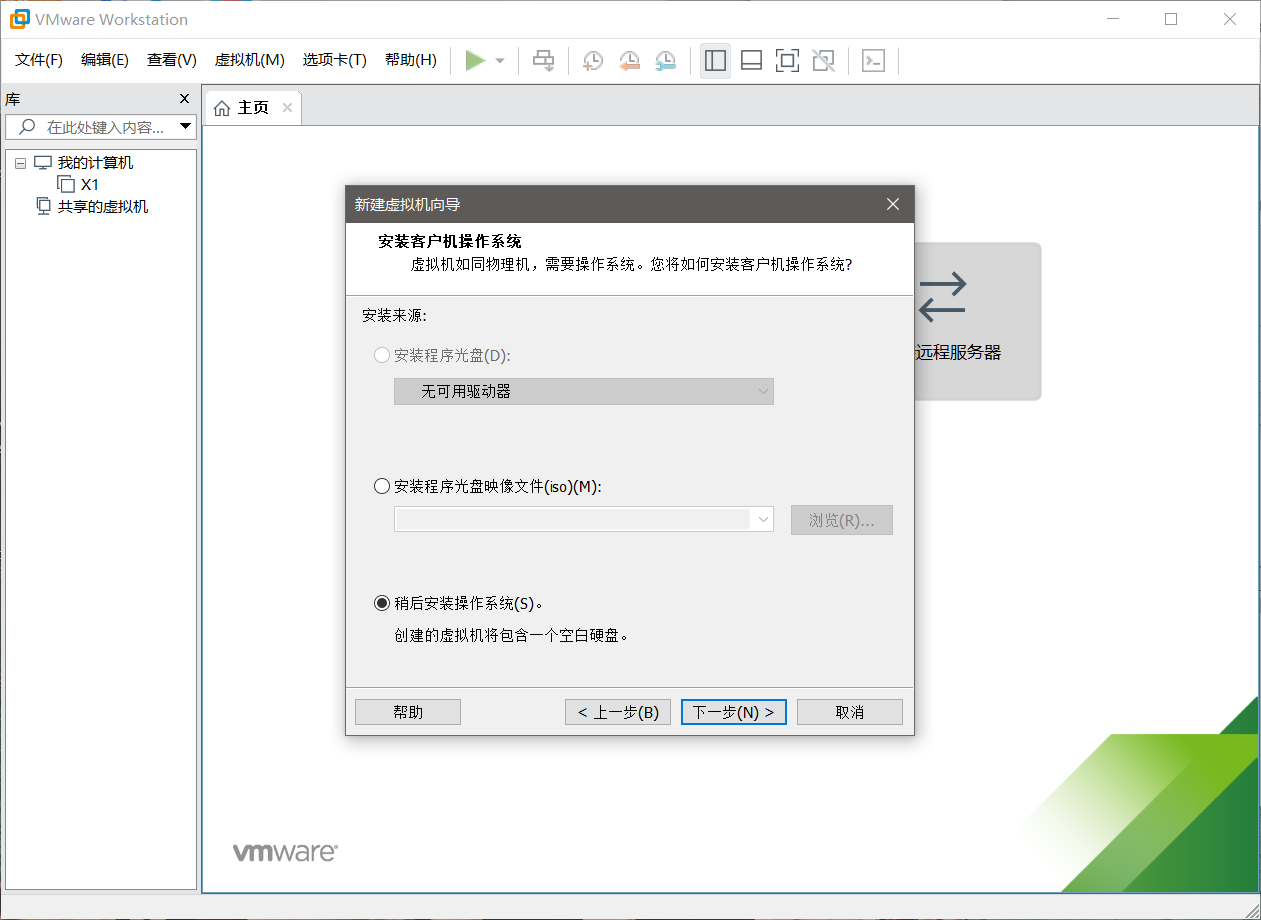Click the 库 panel title text
Image resolution: width=1261 pixels, height=920 pixels.
[13, 99]
